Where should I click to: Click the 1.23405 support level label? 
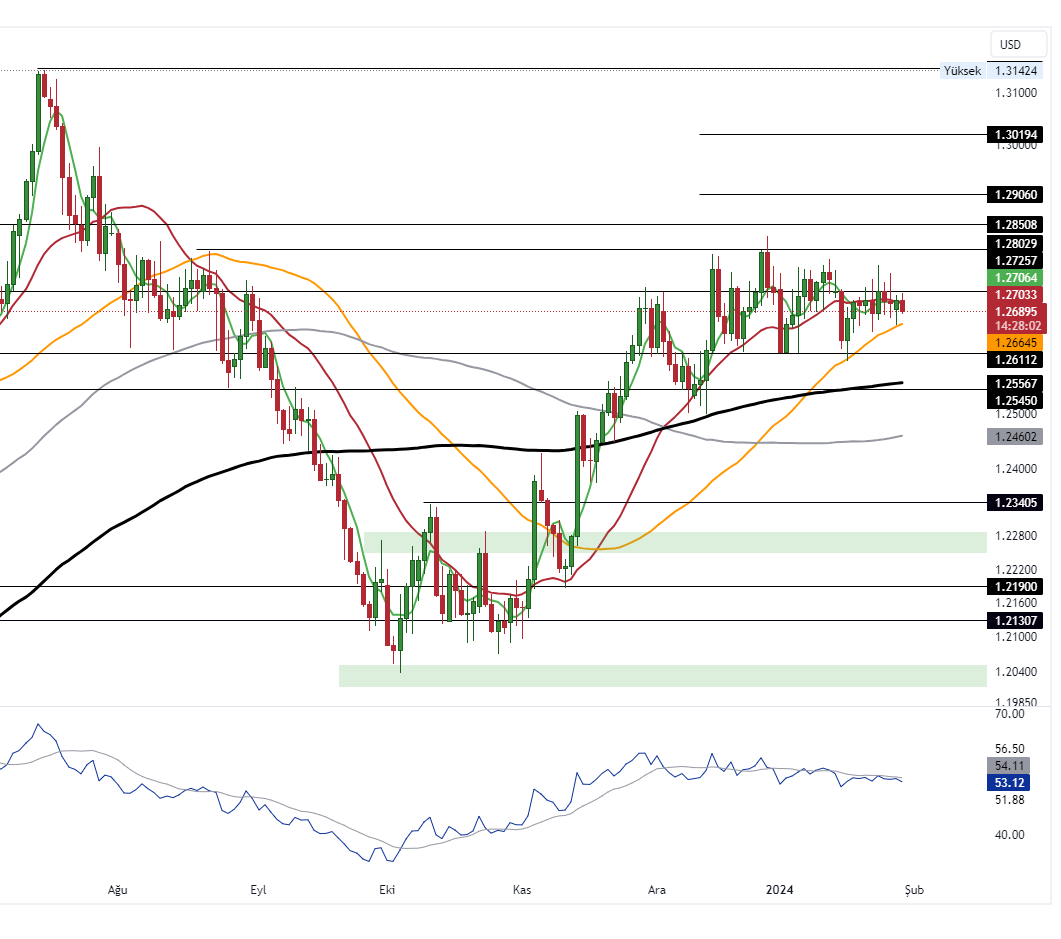1013,503
